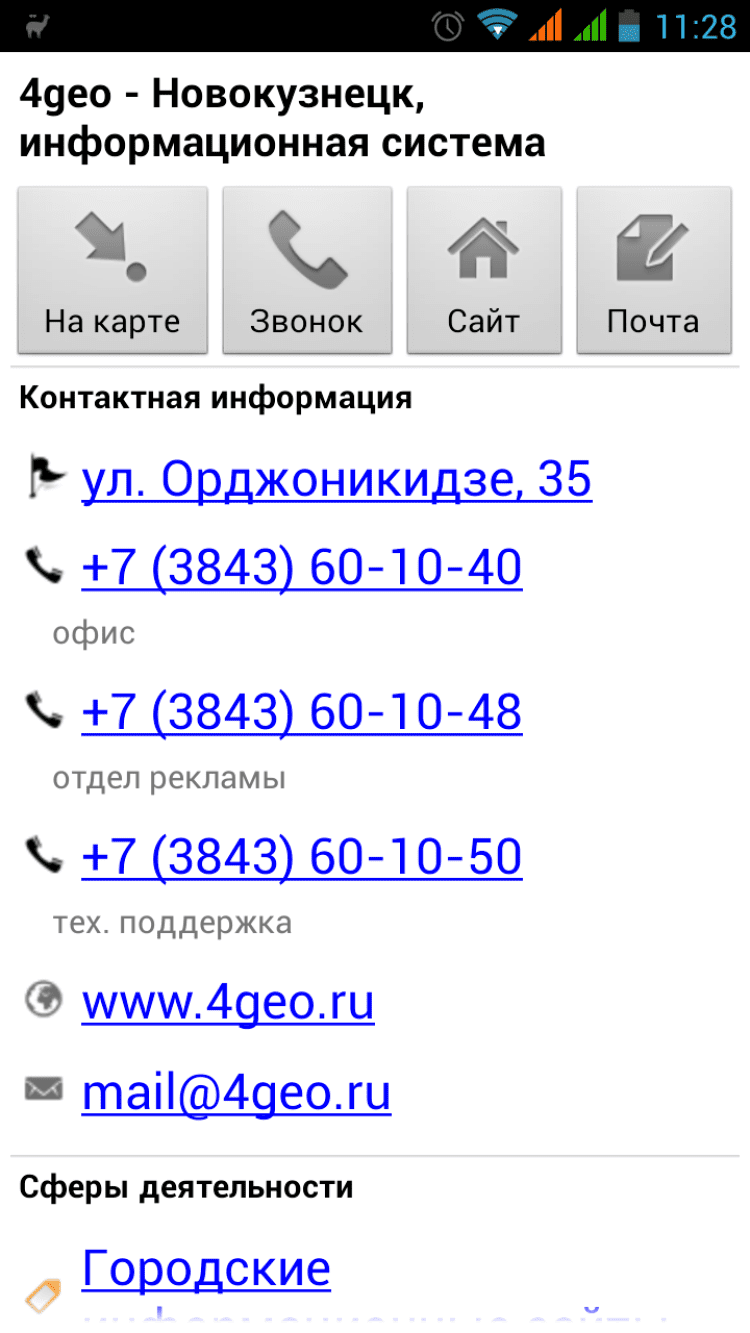Viewport: 750px width, 1333px height.
Task: Tap the 'На карте' map button
Action: click(x=112, y=270)
